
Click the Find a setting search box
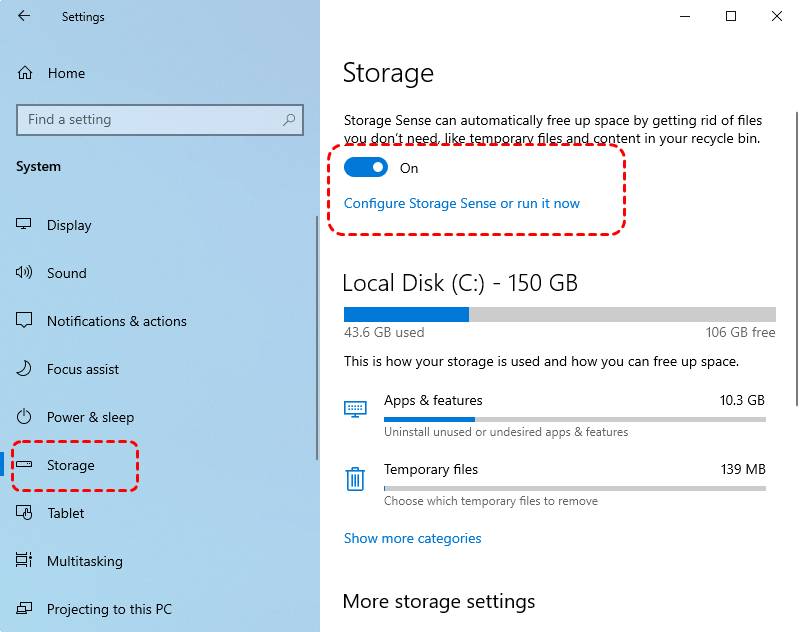150,120
